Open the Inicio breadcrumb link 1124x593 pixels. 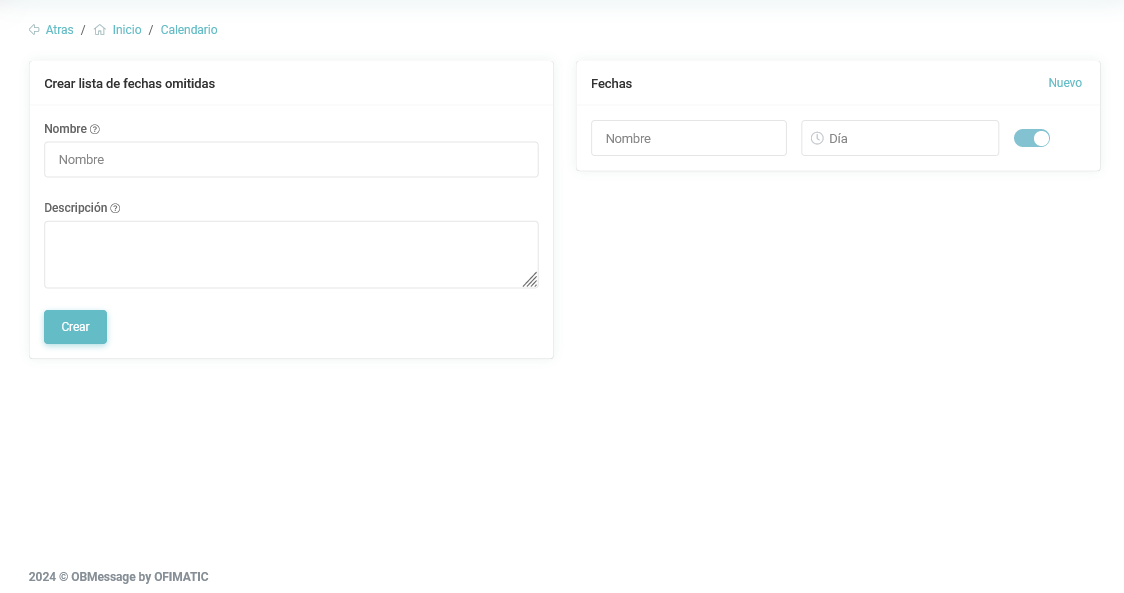(127, 30)
